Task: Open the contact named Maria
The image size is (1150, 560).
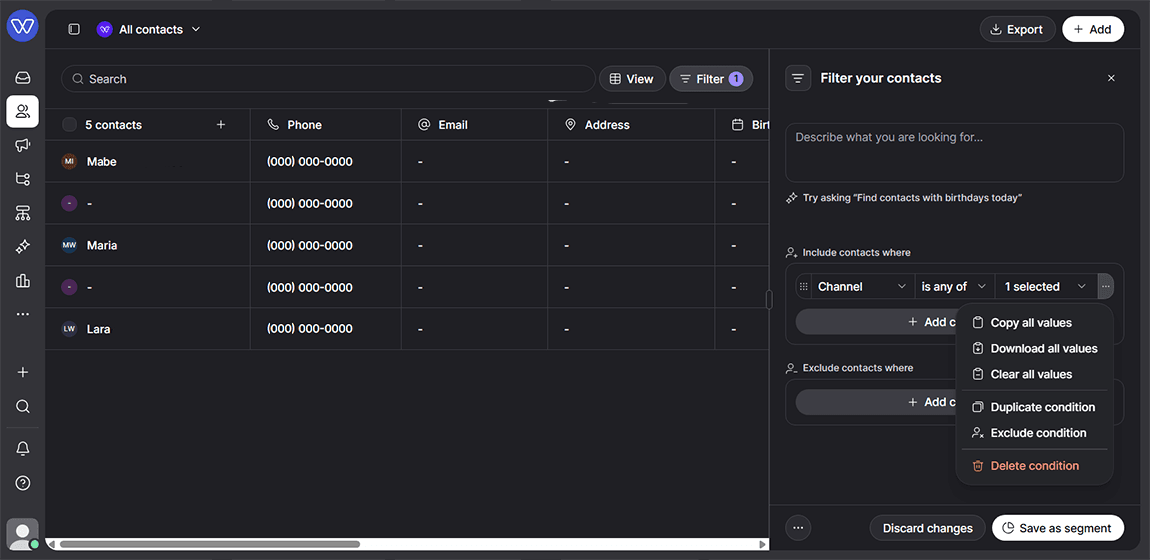Action: [x=102, y=245]
